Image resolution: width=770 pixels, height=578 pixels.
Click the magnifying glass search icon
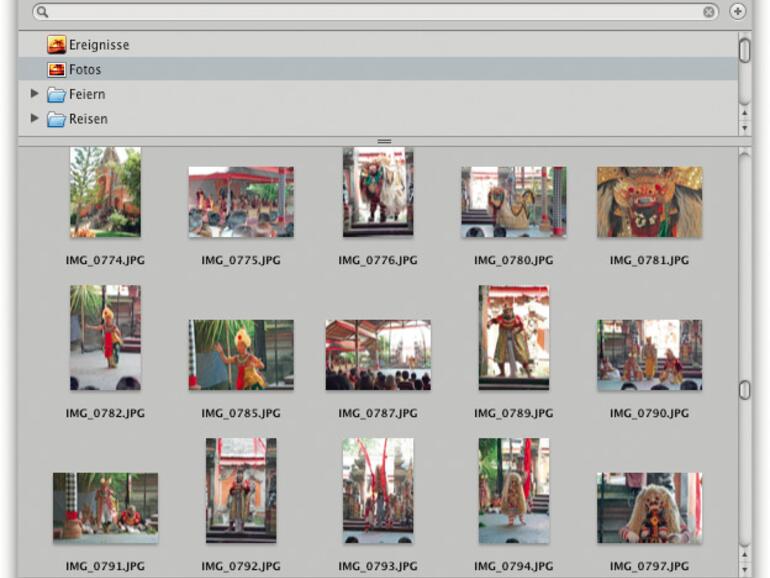point(43,12)
